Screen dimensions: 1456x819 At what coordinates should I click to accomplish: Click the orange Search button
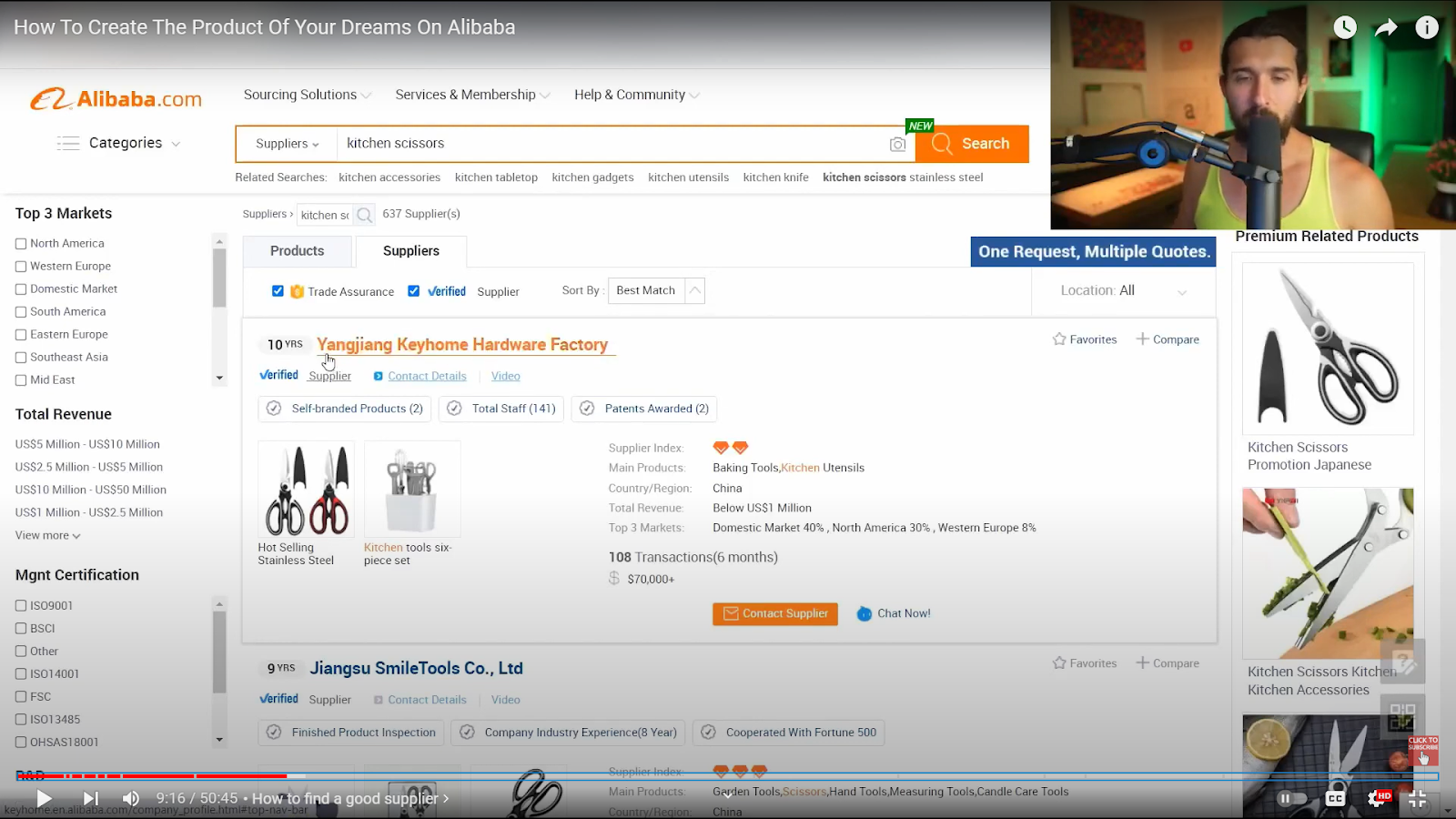coord(972,144)
